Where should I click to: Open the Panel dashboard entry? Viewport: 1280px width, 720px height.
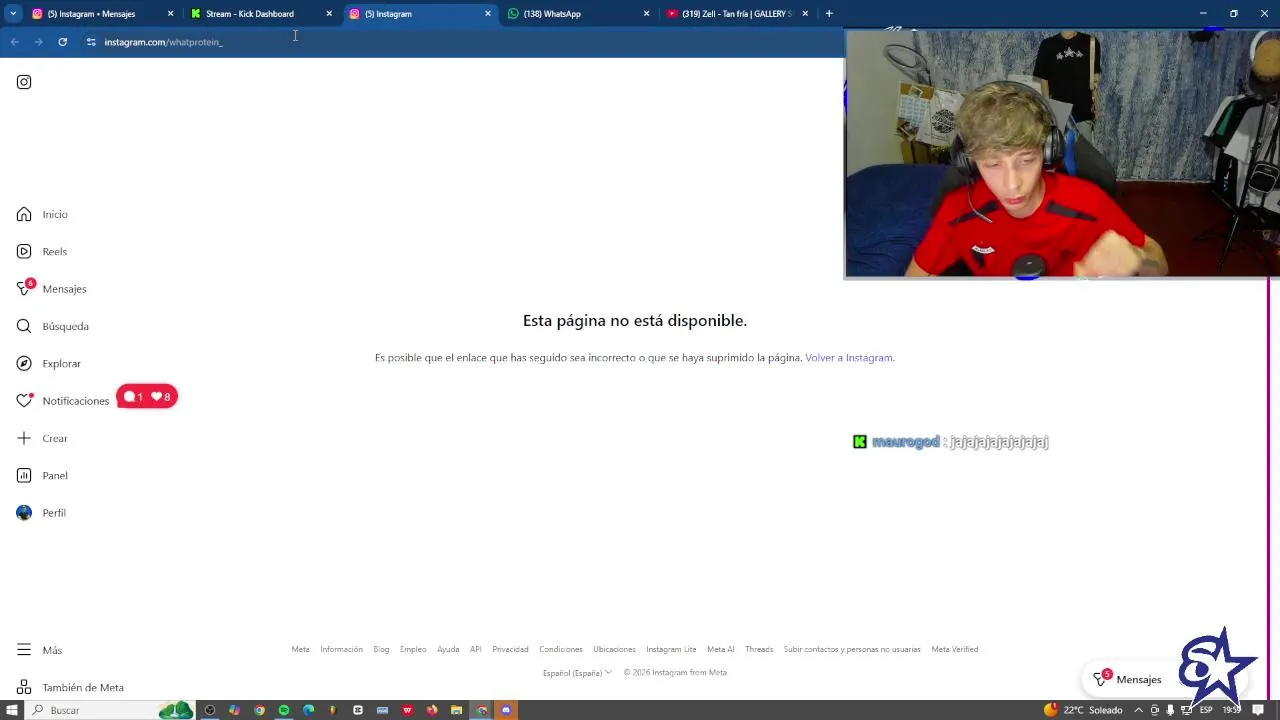42,475
